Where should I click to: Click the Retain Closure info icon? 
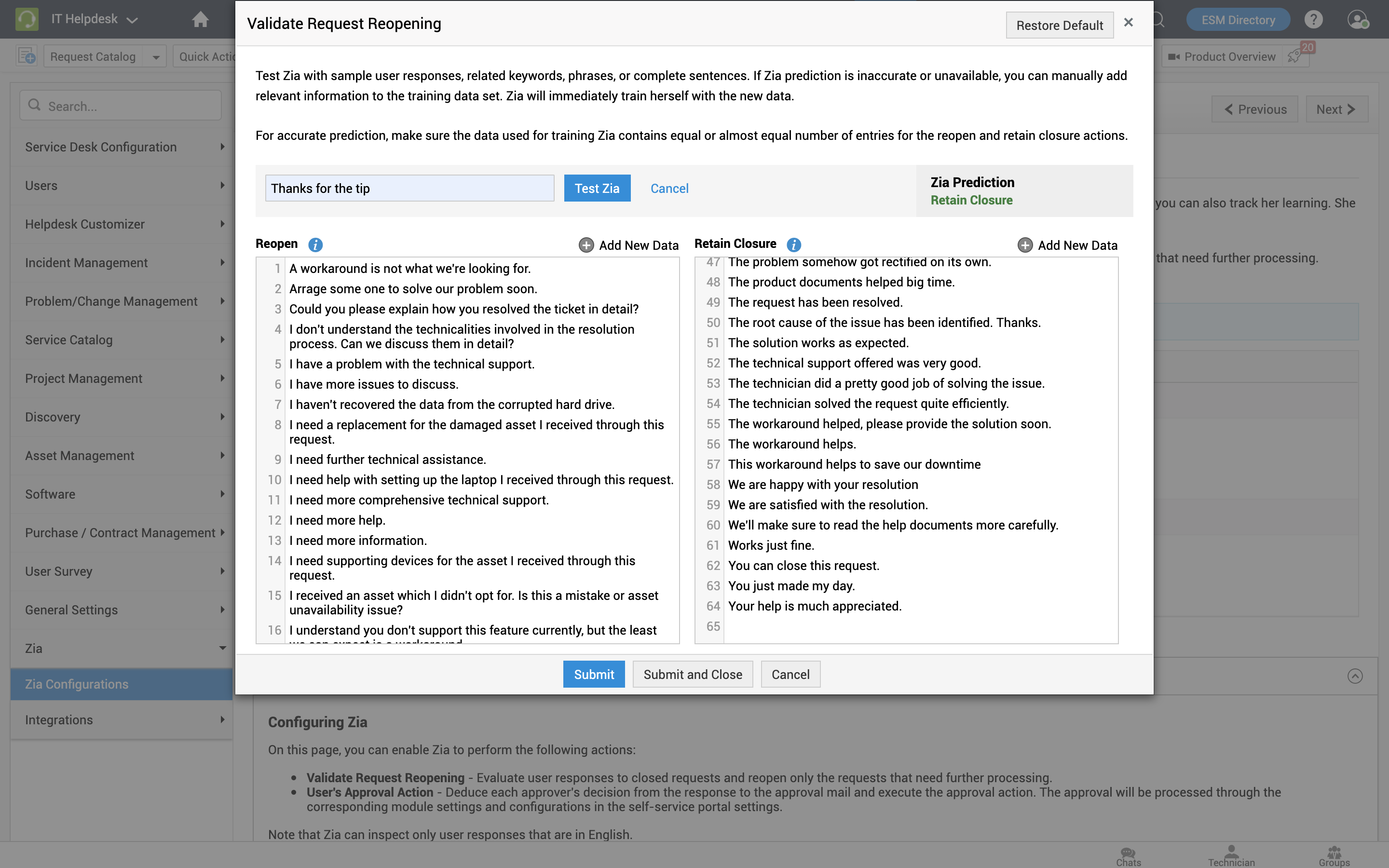(794, 244)
